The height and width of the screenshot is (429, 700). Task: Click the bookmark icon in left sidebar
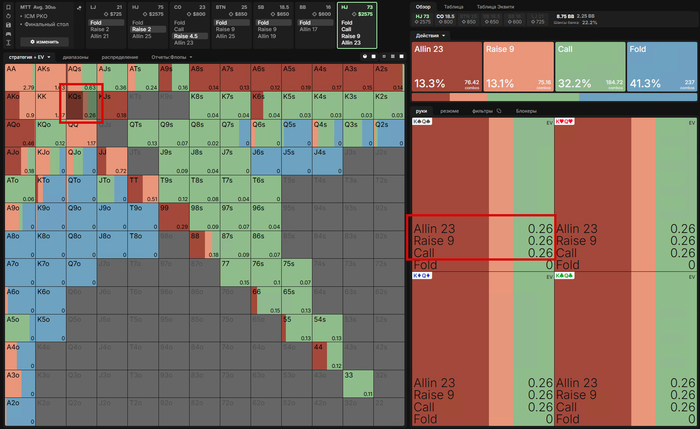click(x=8, y=7)
